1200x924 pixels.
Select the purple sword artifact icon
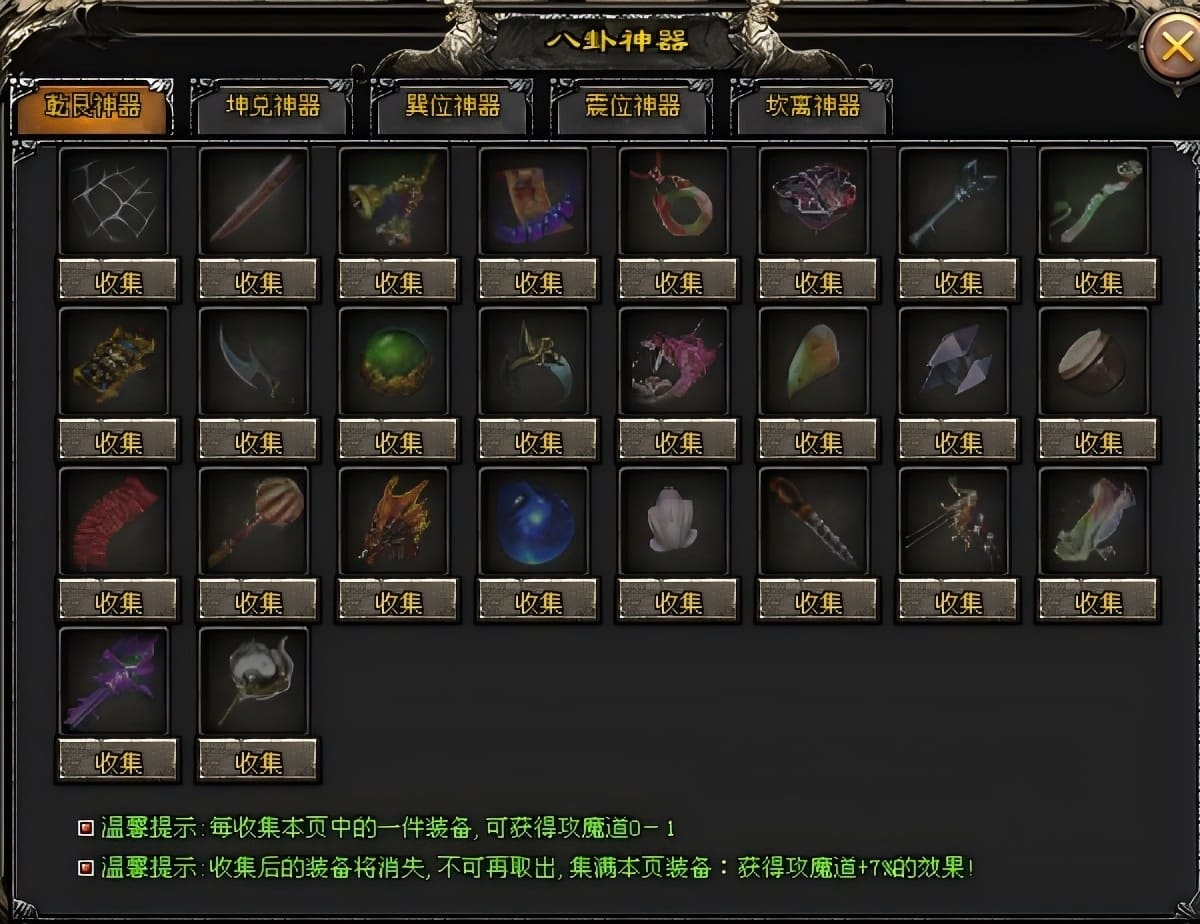(x=114, y=681)
